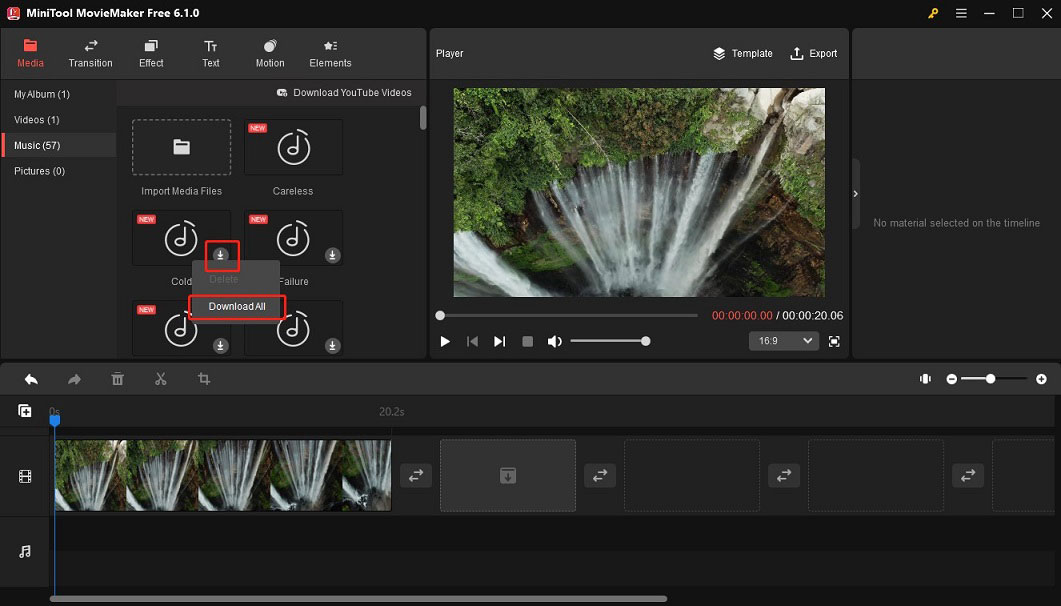This screenshot has width=1061, height=606.
Task: Choose Download All from the context menu
Action: [236, 306]
